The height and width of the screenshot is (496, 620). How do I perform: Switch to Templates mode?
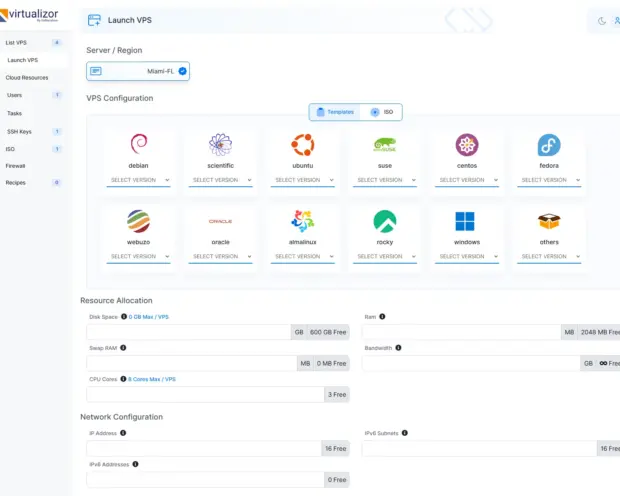click(x=335, y=112)
